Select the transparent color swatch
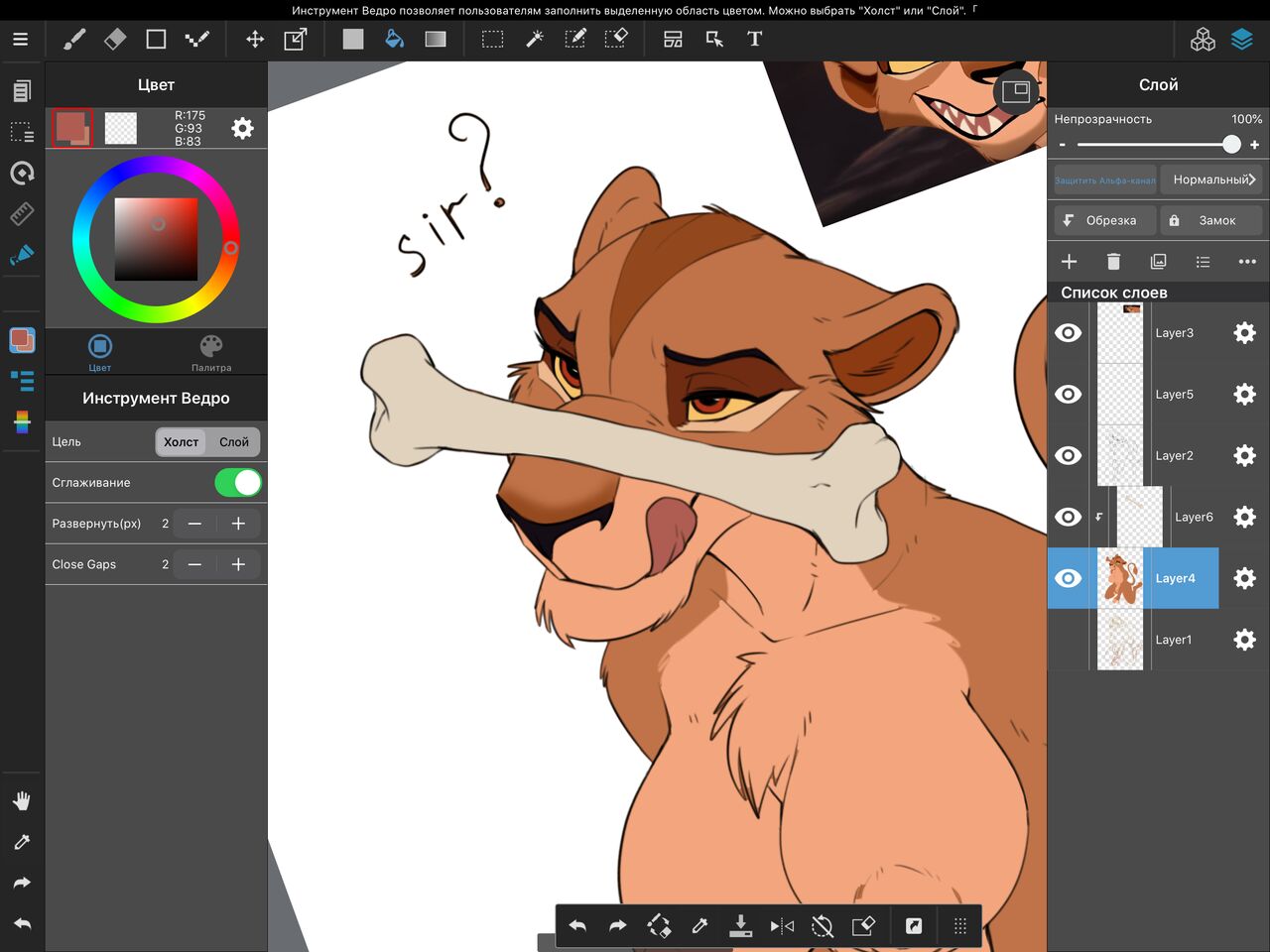 121,128
